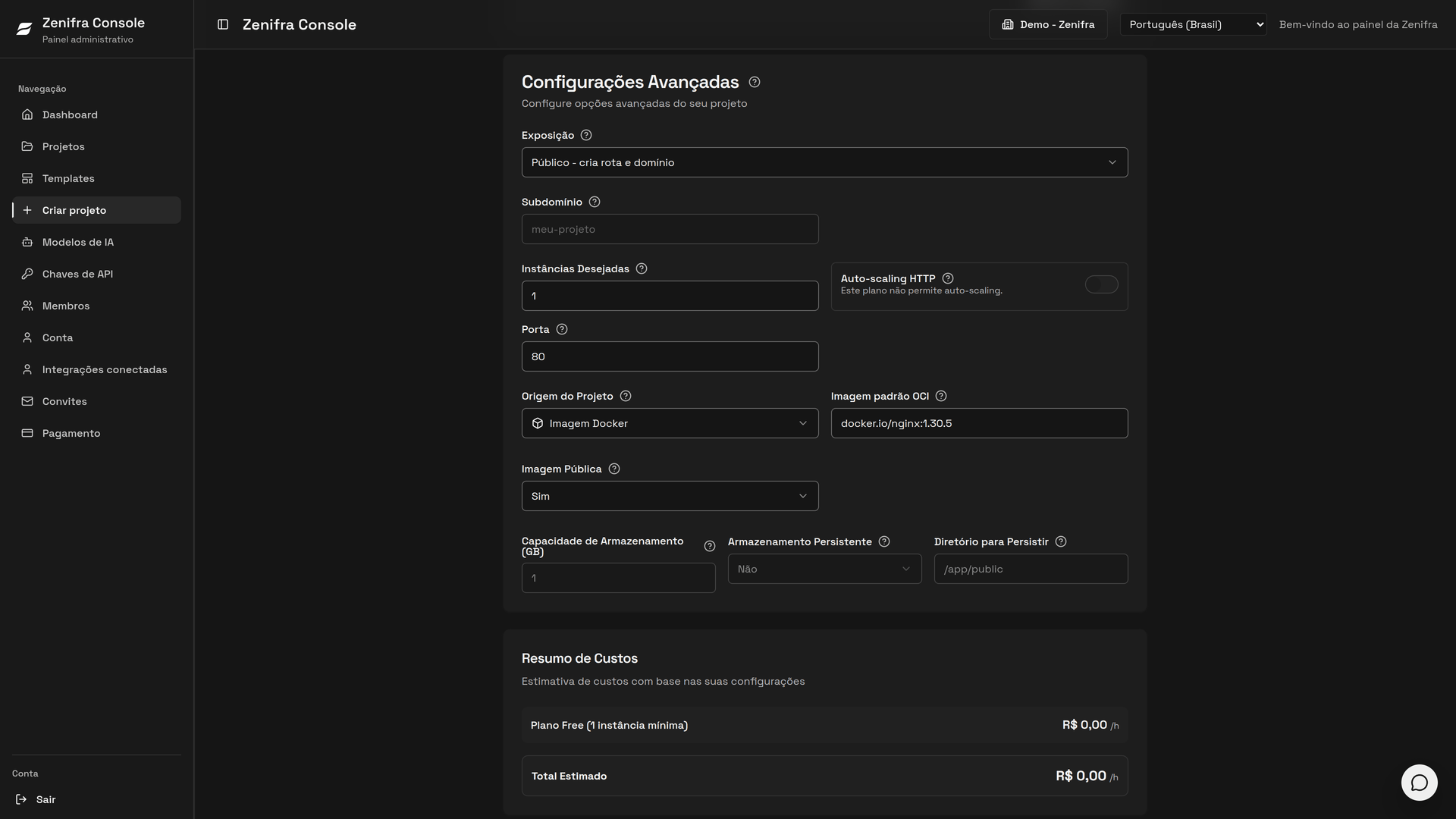1456x819 pixels.
Task: Click the Membros people icon
Action: pos(27,306)
